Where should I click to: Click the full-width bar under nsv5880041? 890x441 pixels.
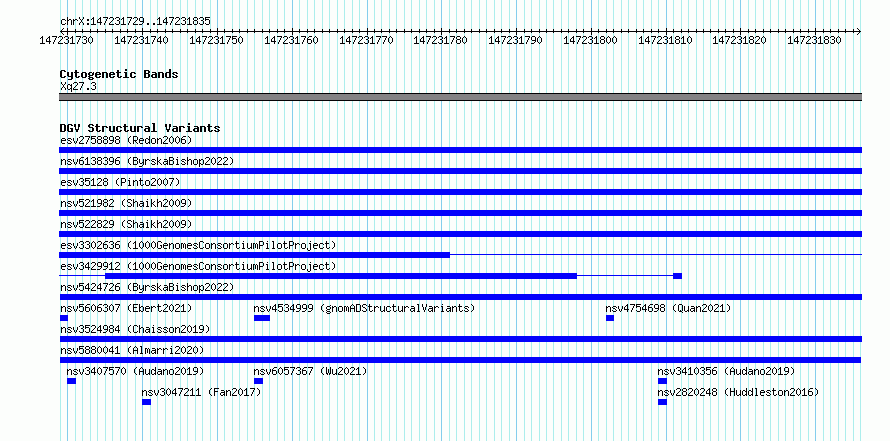click(460, 360)
